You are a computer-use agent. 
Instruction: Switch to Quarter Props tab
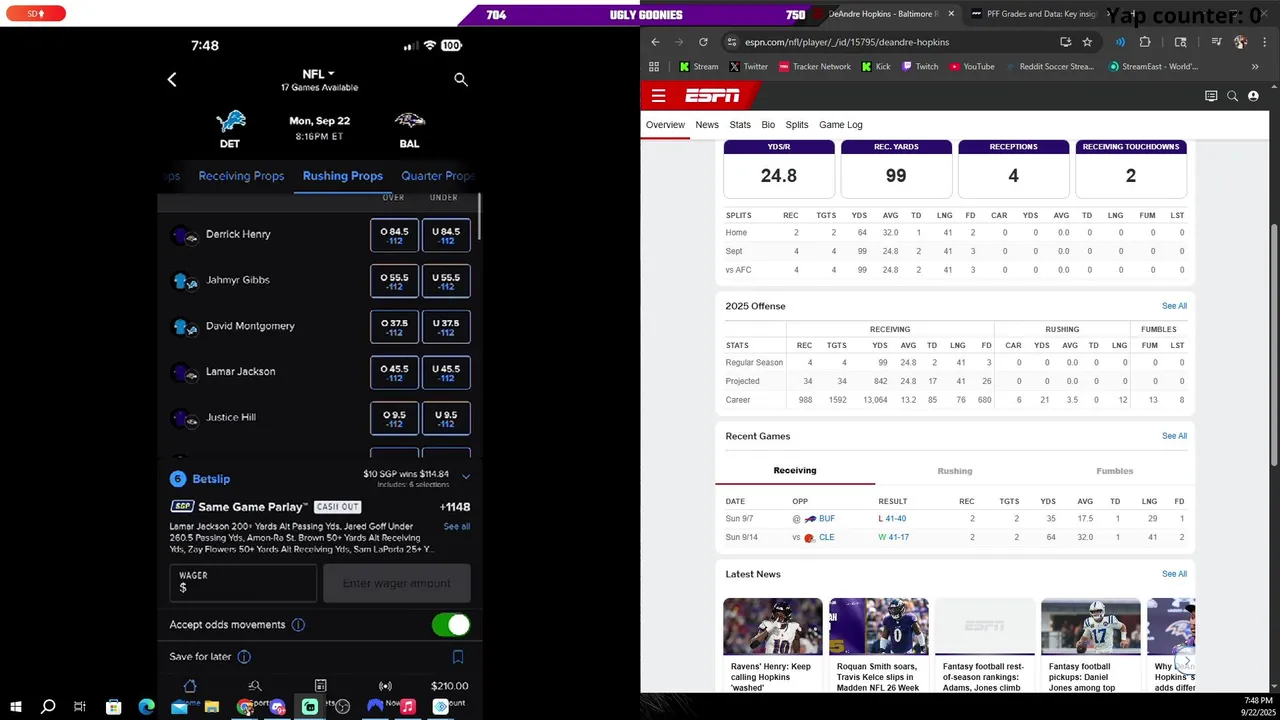pyautogui.click(x=437, y=176)
